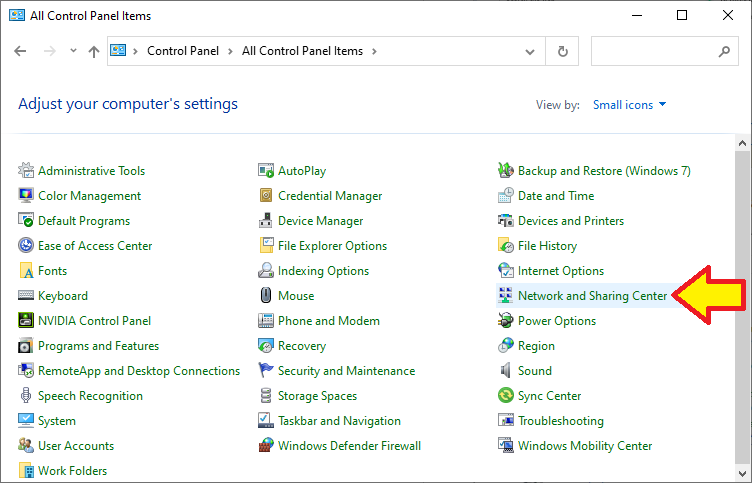
Task: Click the Keyboard icon
Action: pos(26,295)
